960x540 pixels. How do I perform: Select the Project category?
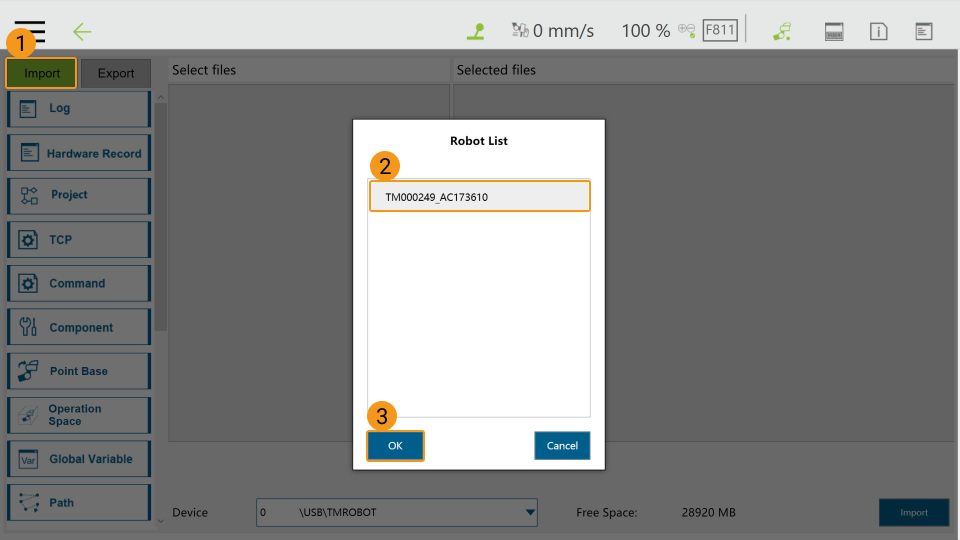click(x=79, y=196)
